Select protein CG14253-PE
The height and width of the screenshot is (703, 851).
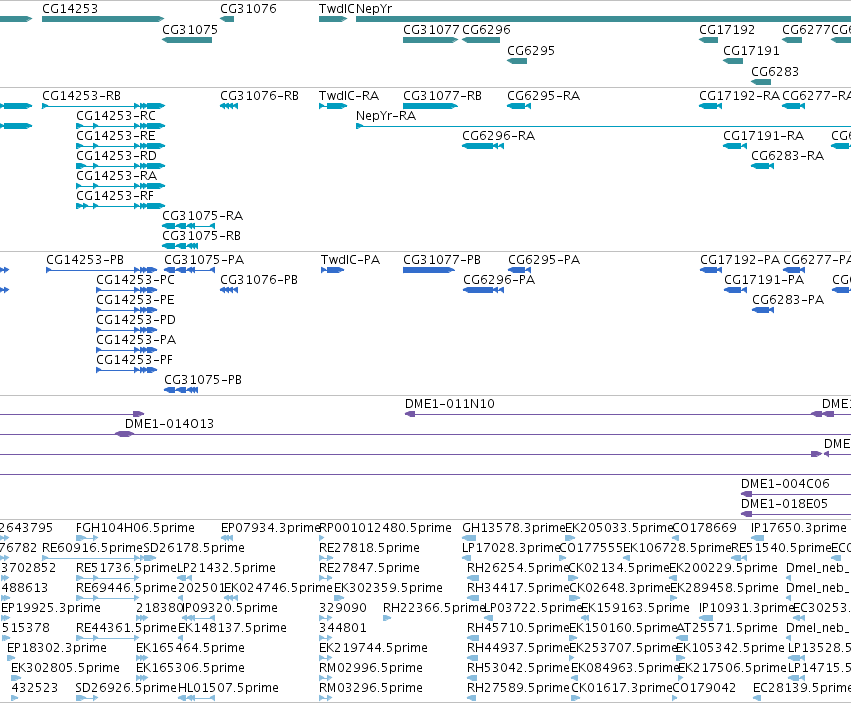coord(135,300)
